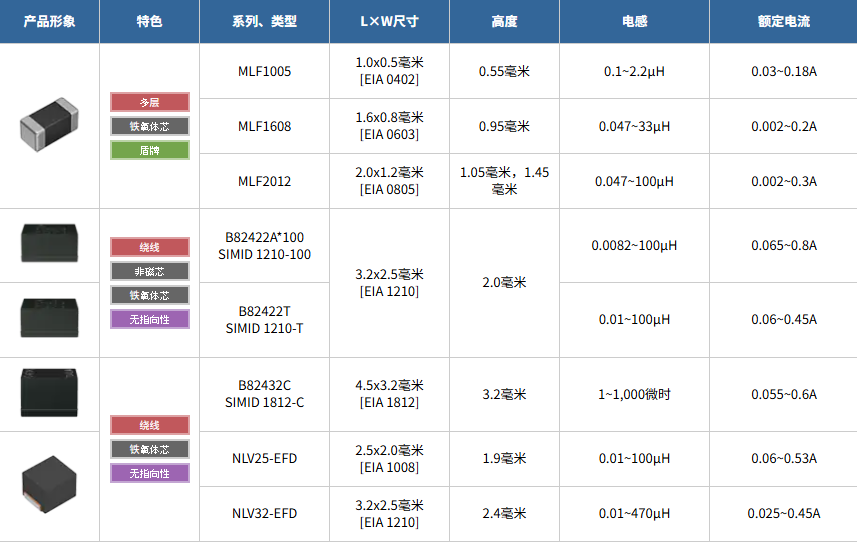
Task: Open the B82422T SIMID 1210-T entry
Action: 265,319
